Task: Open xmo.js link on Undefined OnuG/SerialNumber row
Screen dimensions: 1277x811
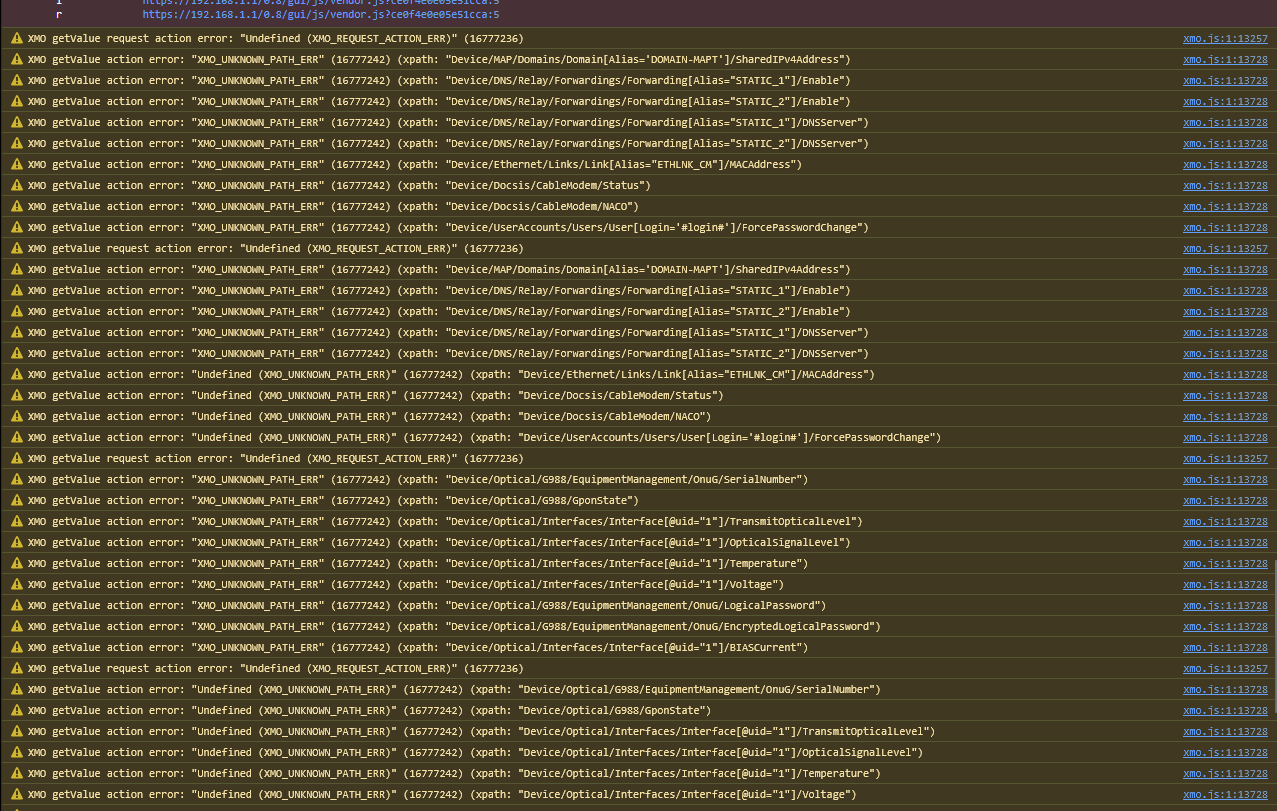Action: pyautogui.click(x=1225, y=689)
